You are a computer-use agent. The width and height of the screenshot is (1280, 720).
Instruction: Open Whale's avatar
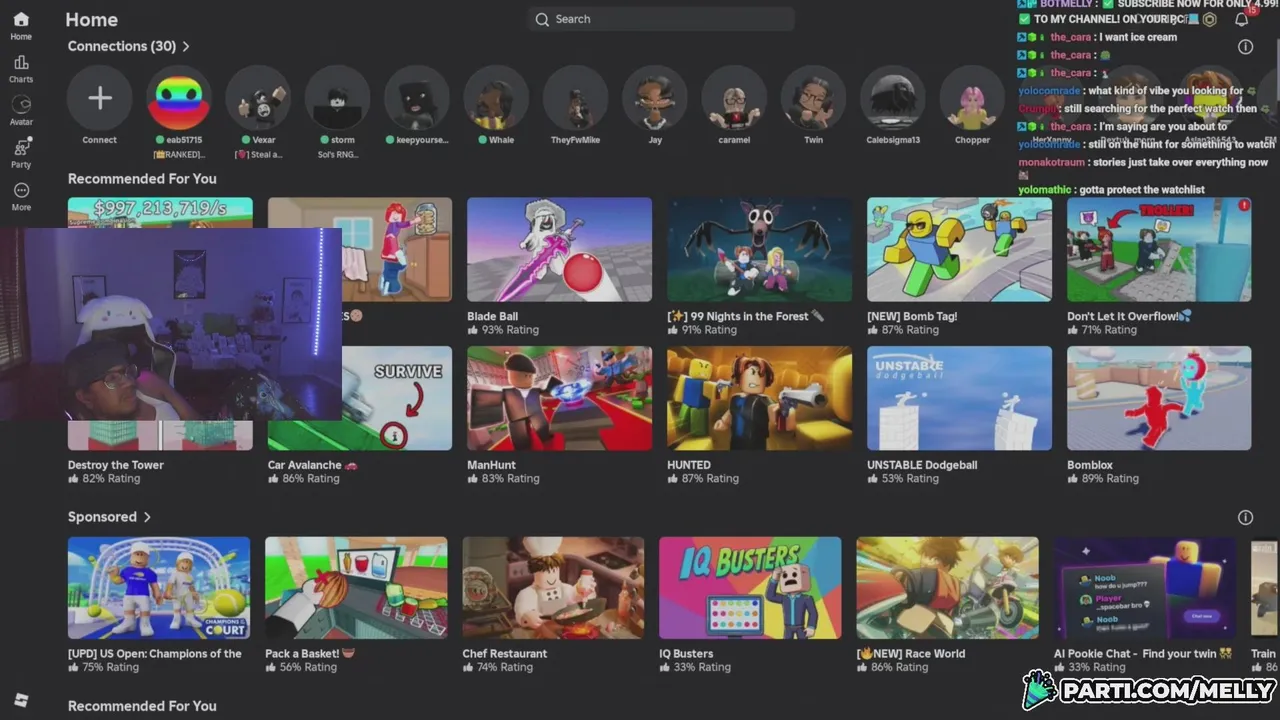click(x=496, y=98)
